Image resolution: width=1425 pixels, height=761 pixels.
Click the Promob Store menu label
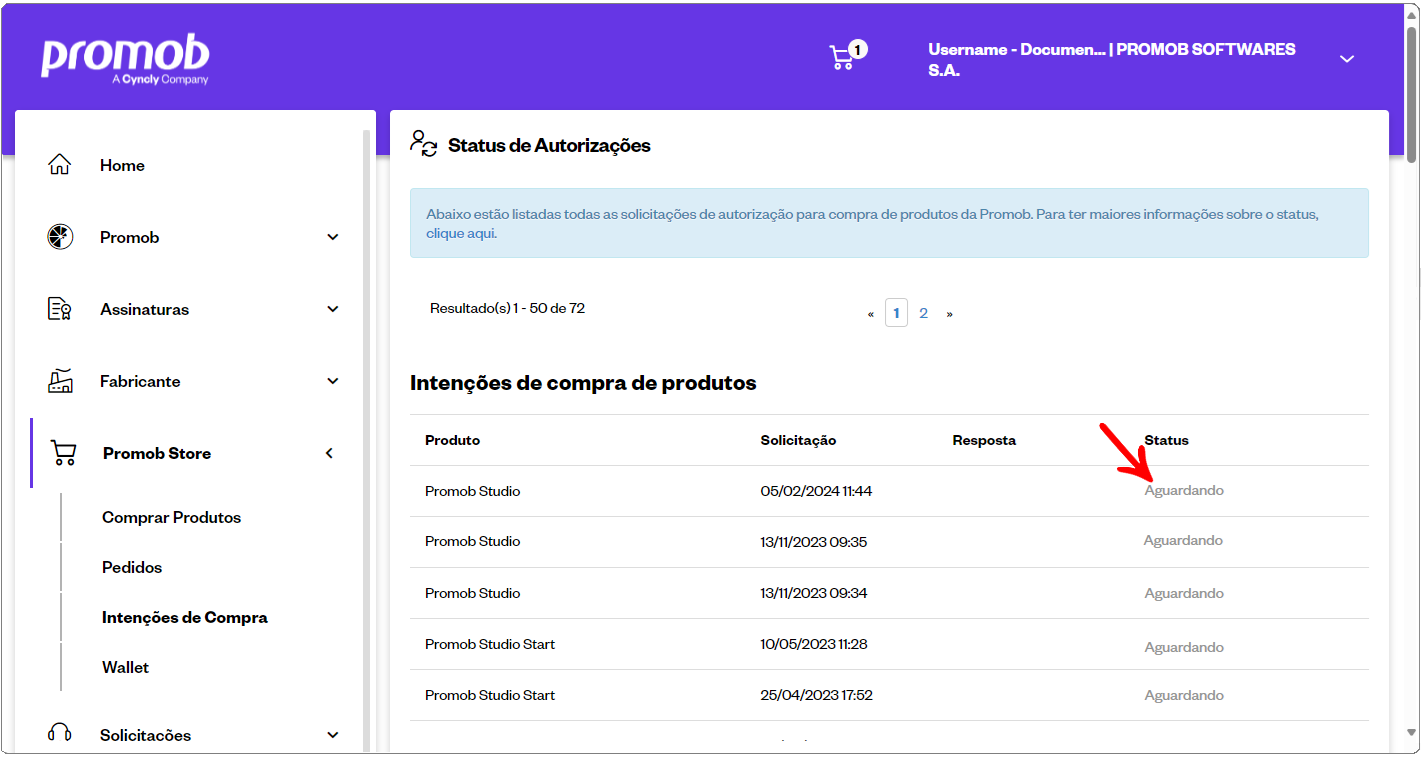click(x=157, y=453)
